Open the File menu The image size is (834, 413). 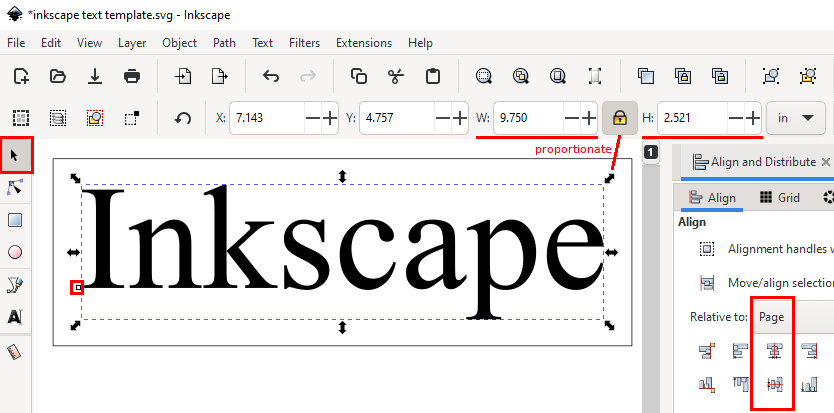coord(16,43)
